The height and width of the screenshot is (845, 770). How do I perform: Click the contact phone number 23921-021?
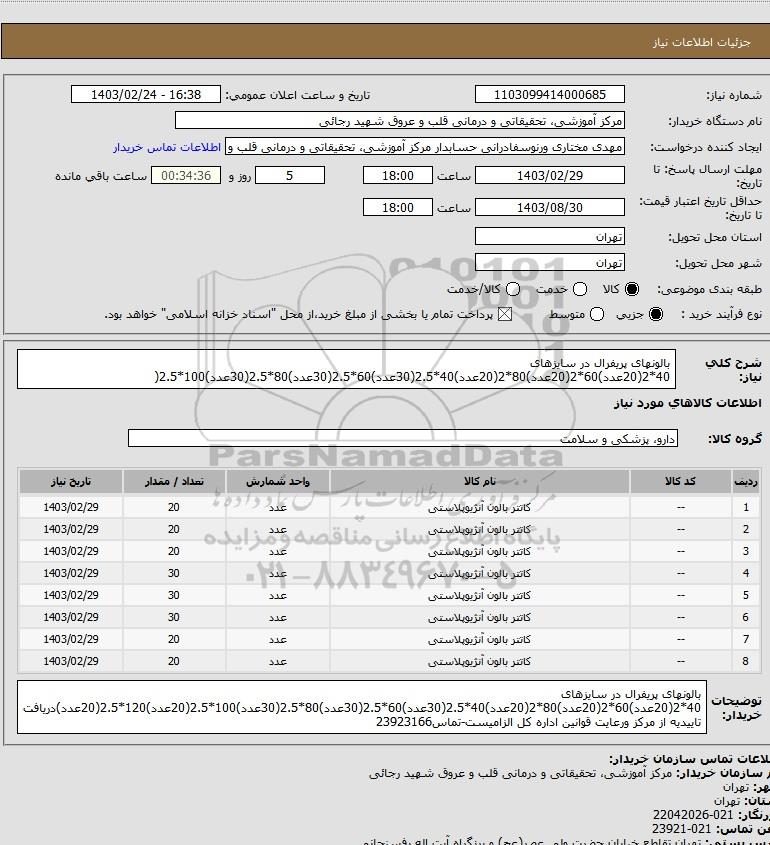[x=682, y=829]
